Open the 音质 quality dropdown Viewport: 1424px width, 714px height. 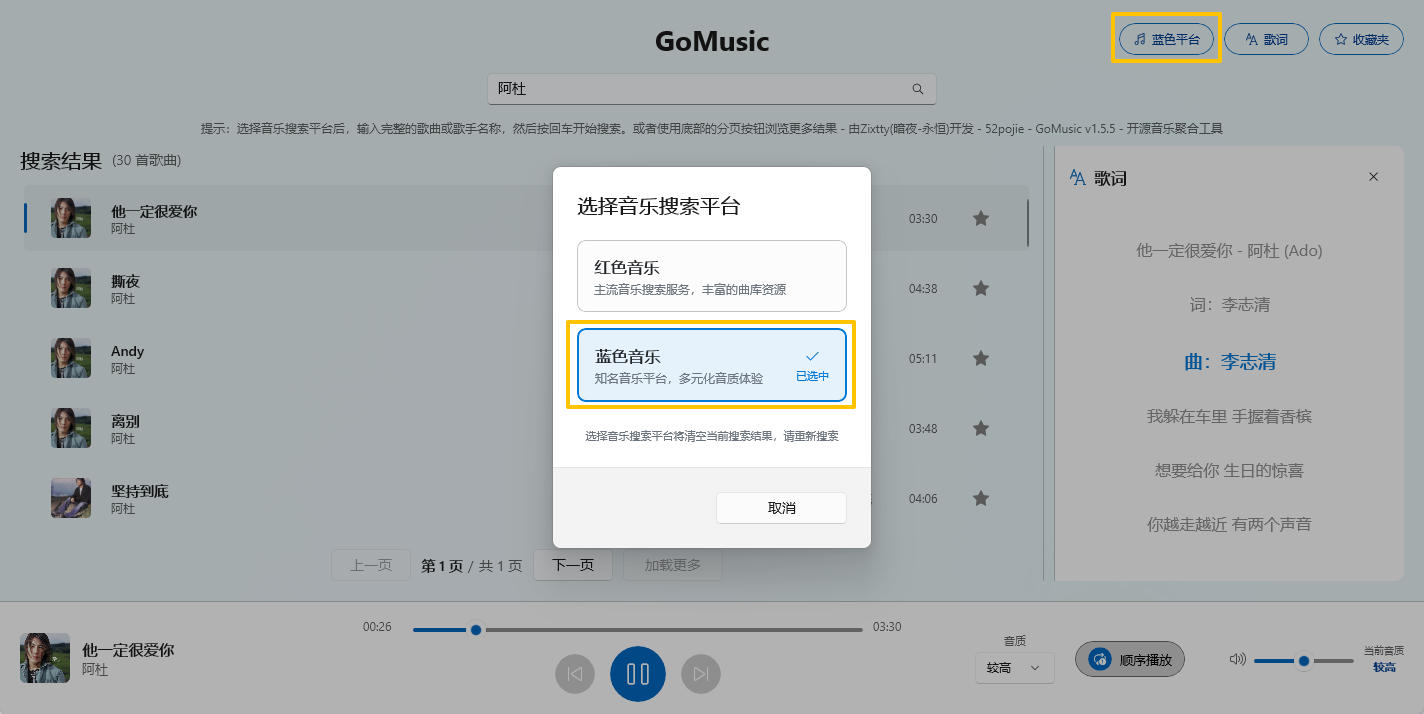coord(1014,668)
